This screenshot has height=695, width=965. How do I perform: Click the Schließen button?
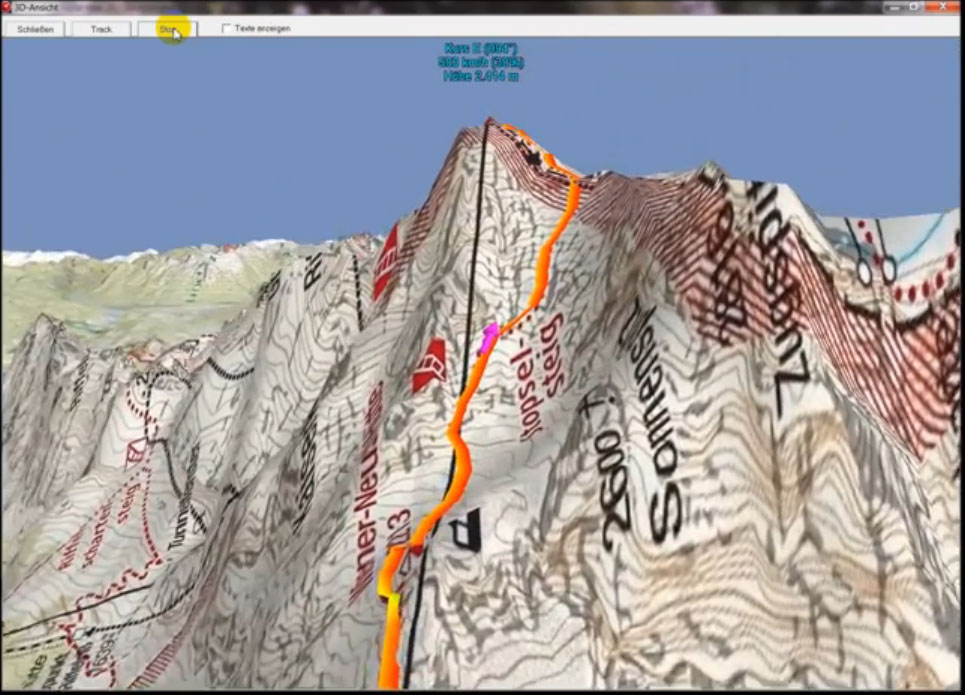tap(35, 29)
